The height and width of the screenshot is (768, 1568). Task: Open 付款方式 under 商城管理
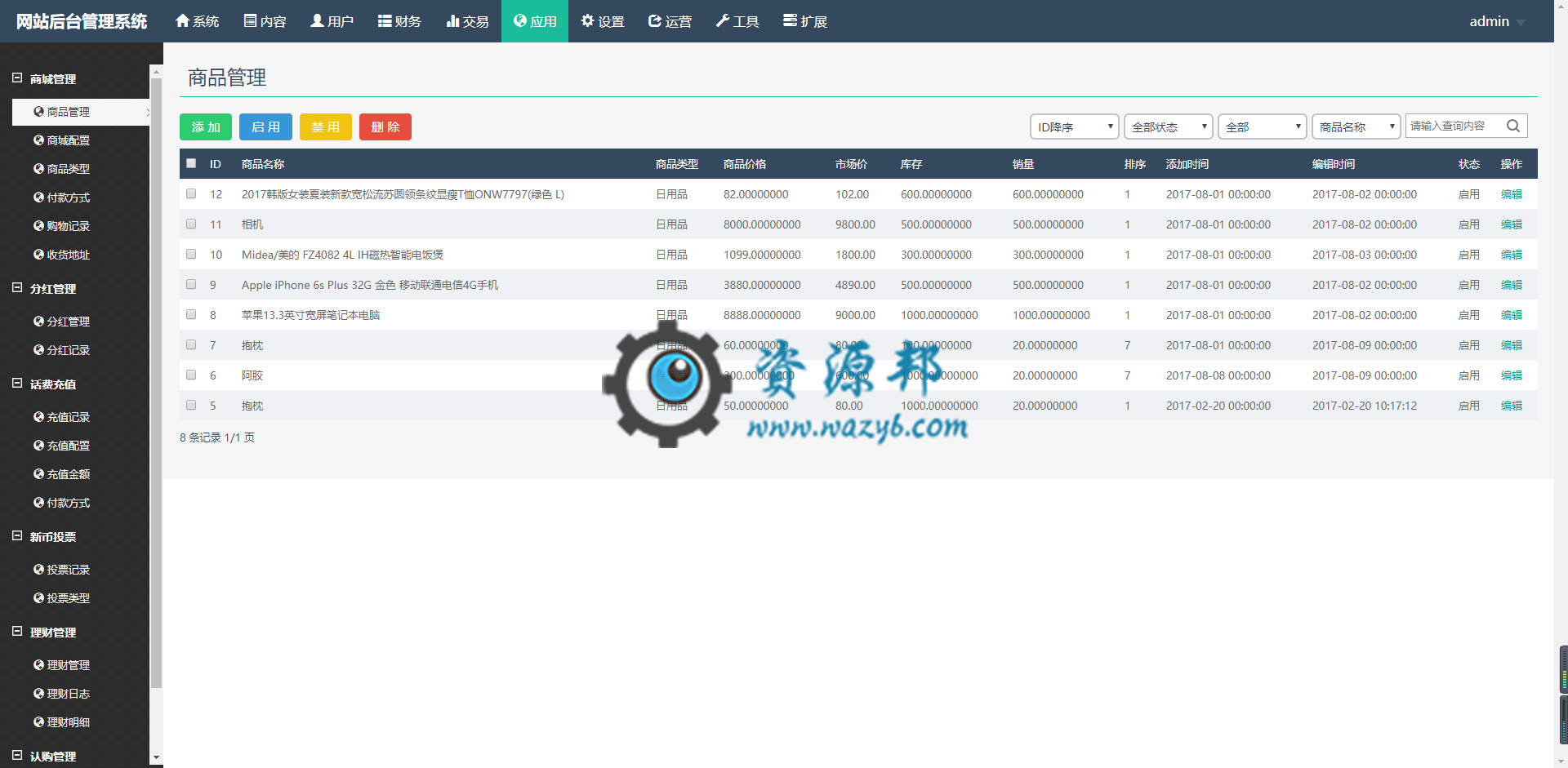(69, 198)
